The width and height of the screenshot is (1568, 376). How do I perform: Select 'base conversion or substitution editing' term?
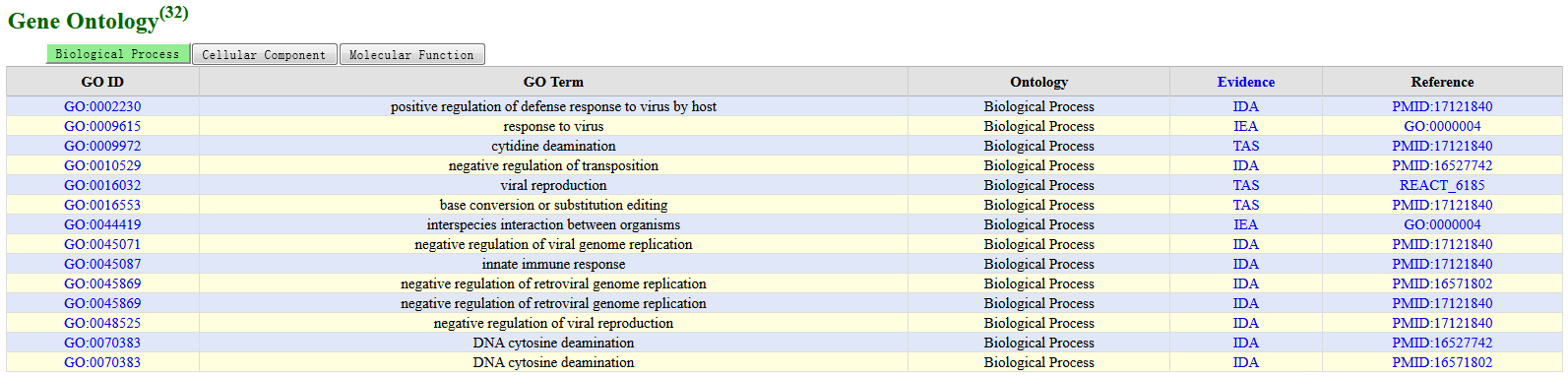(x=553, y=205)
